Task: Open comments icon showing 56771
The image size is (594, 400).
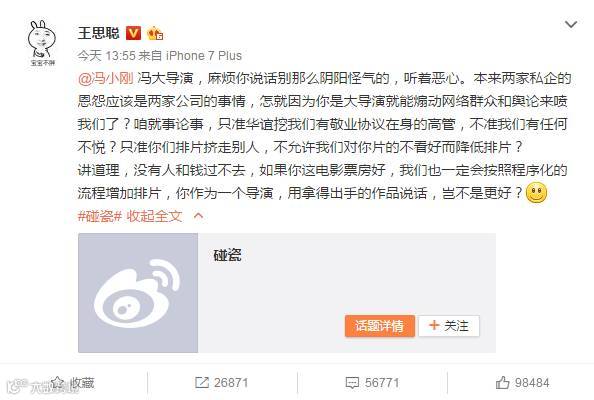Action: (352, 383)
